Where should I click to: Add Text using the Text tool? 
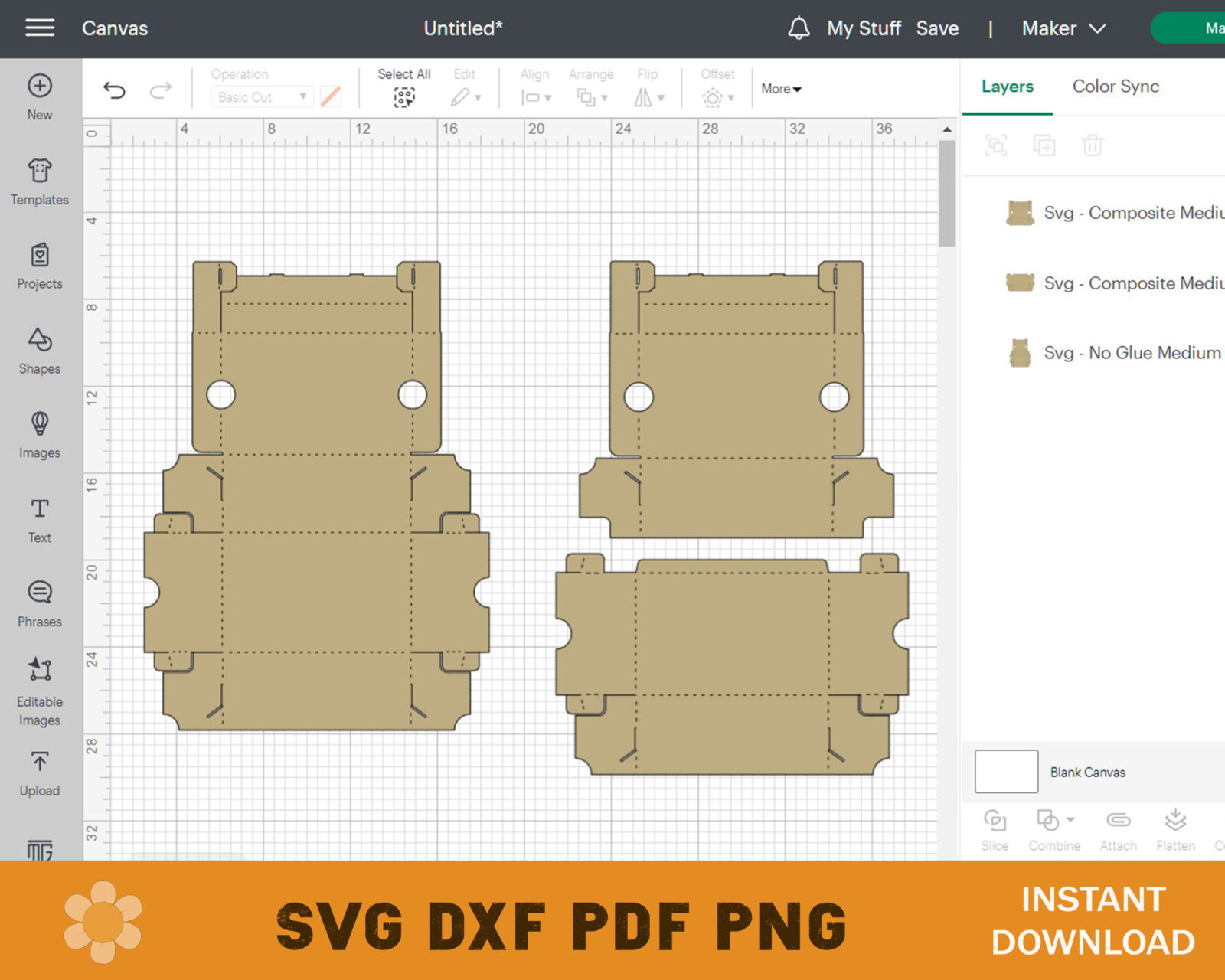[40, 521]
